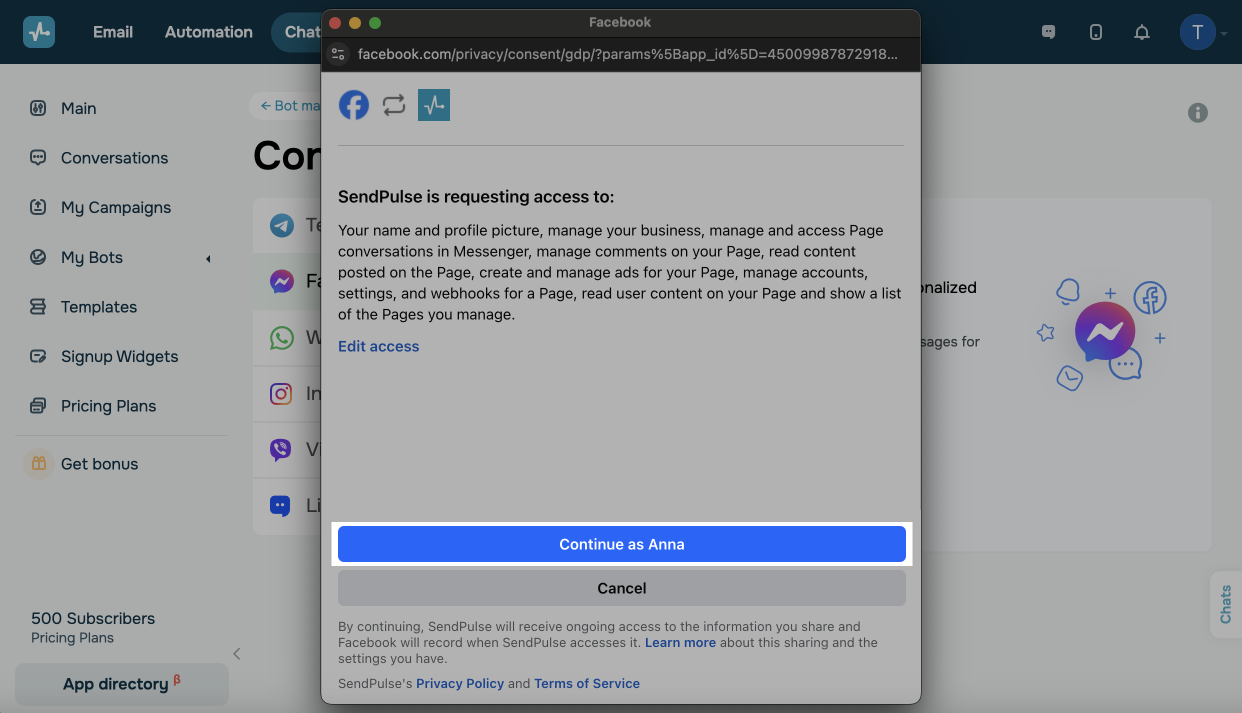Click the Signup Widgets sidebar icon
Viewport: 1242px width, 713px height.
[38, 356]
